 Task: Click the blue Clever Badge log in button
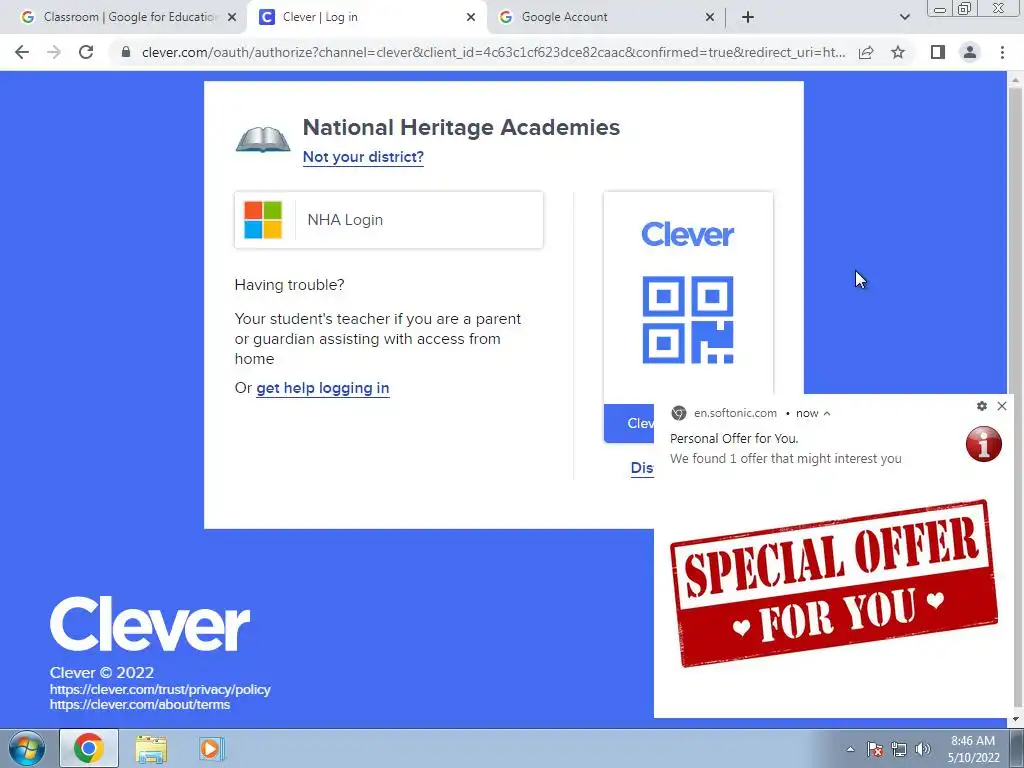[629, 423]
